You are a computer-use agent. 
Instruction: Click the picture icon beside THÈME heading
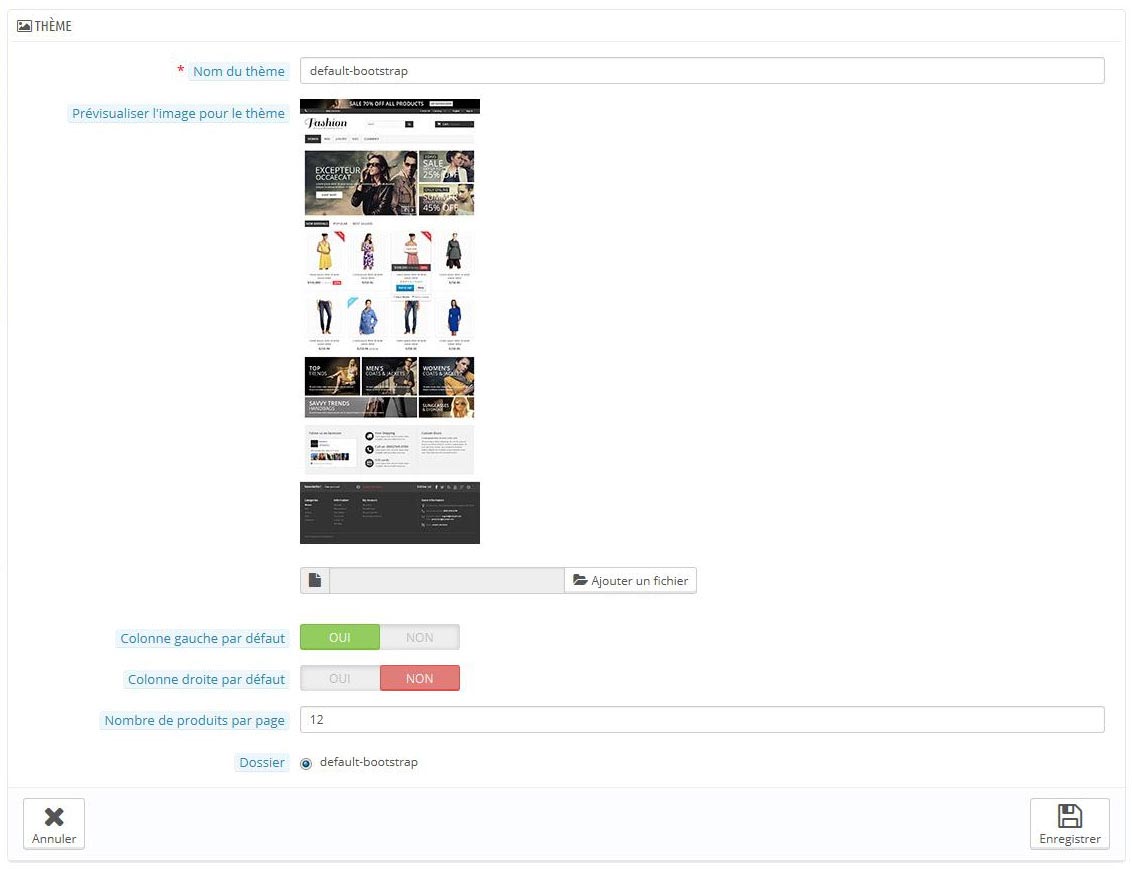coord(24,26)
